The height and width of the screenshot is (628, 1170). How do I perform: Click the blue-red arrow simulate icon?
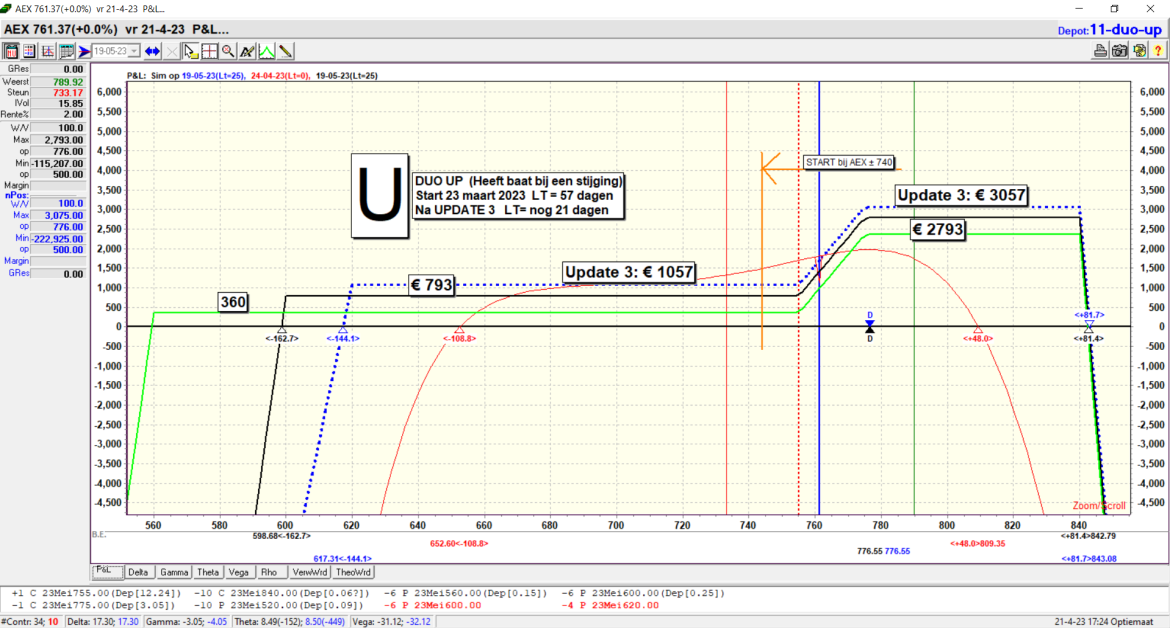coord(84,51)
